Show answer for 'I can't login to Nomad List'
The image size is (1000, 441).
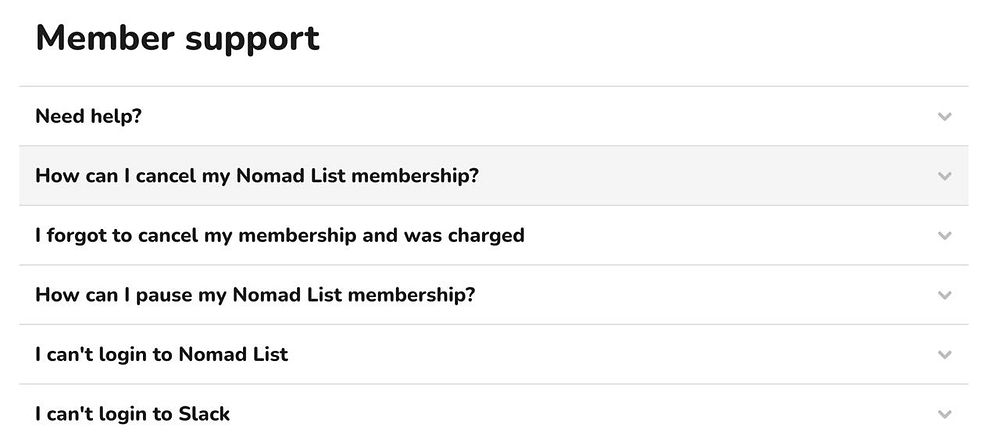coord(161,354)
